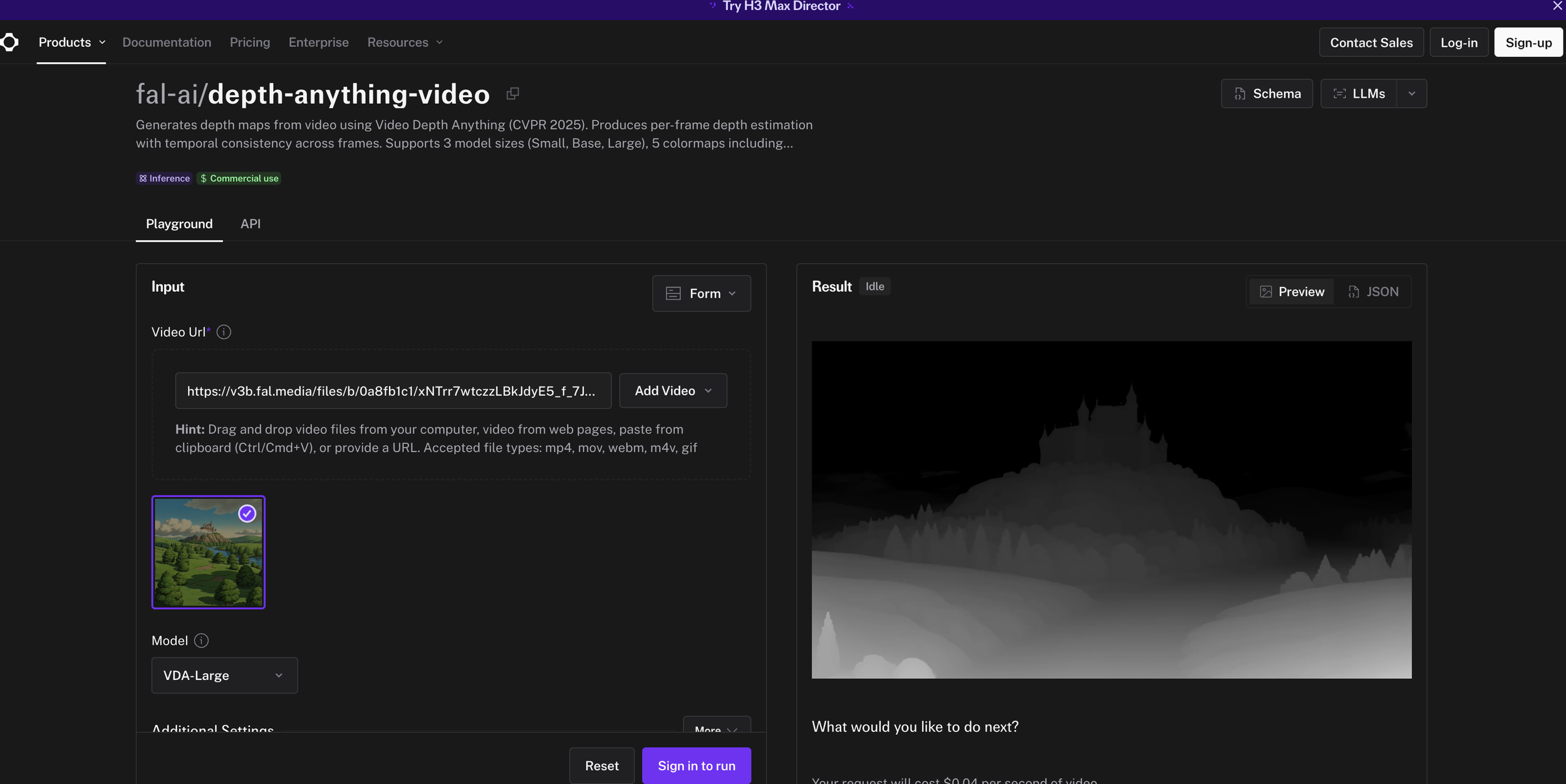Click the Log-in button
Screen dimensions: 1566x784
coord(1459,43)
